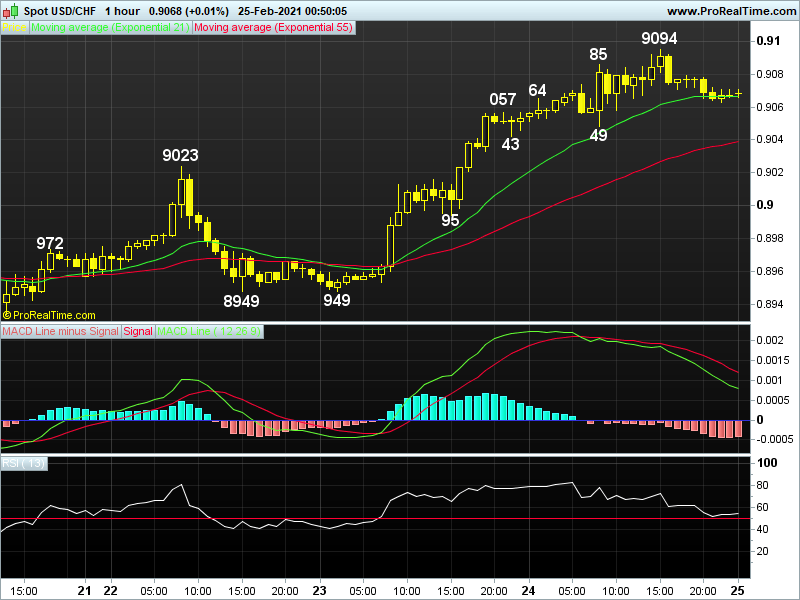Viewport: 800px width, 600px height.
Task: Click the red RSI 50 midline
Action: 376,518
